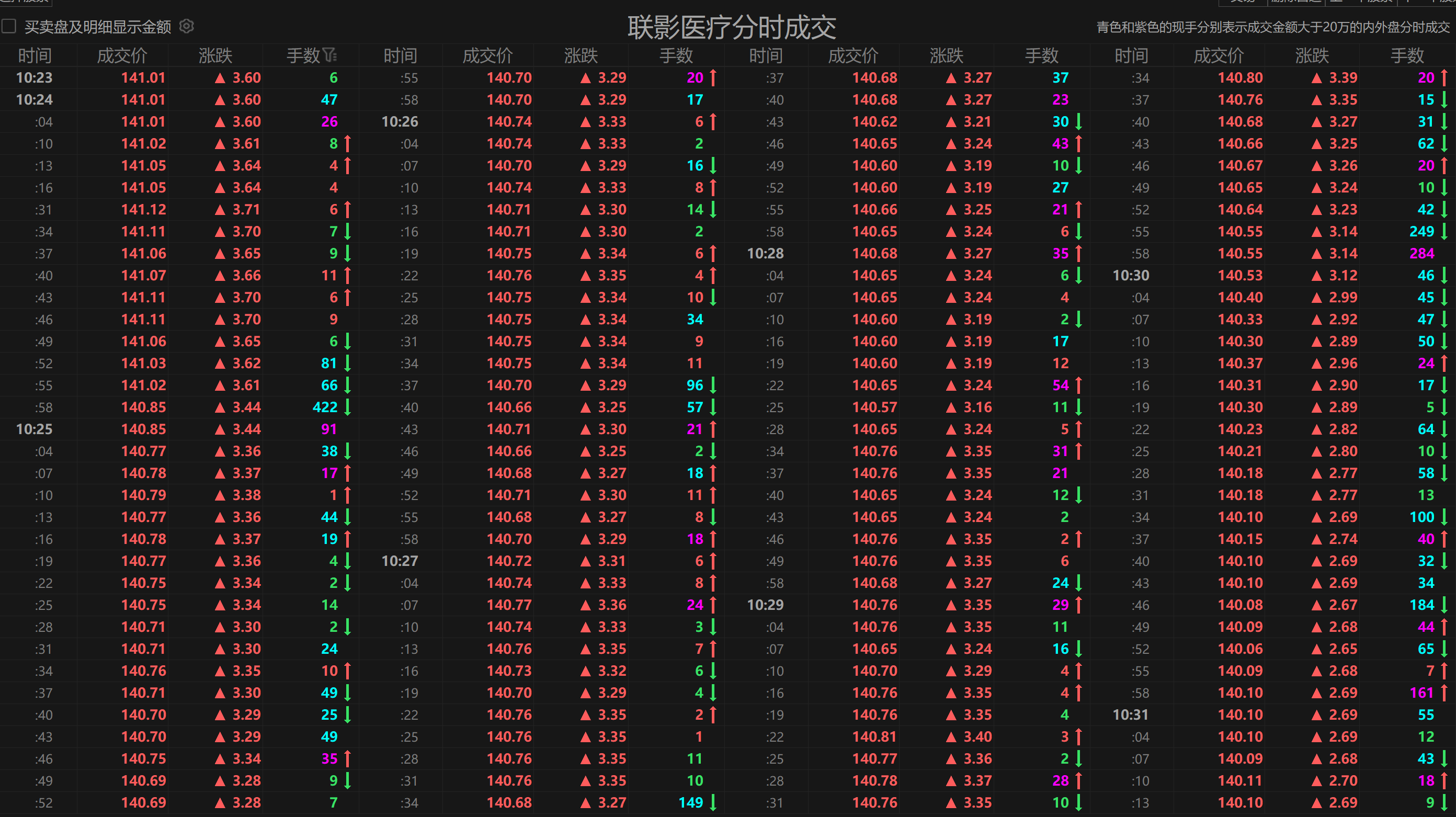Click the filter icon next to 手数
Screen dimensions: 1456x817
pyautogui.click(x=329, y=55)
